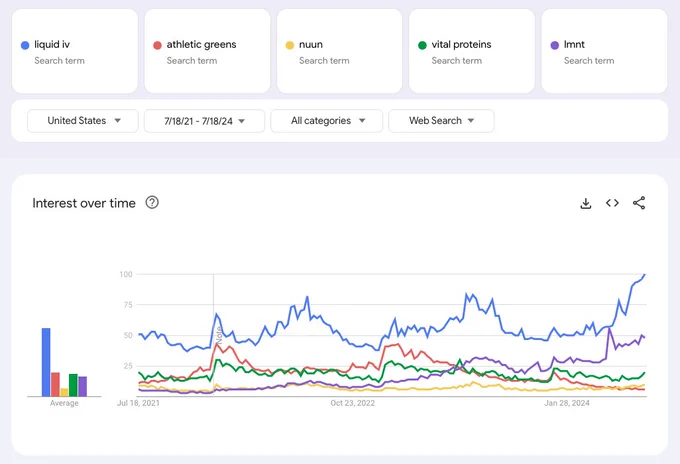Image resolution: width=680 pixels, height=464 pixels.
Task: Click the yellow nuun average bar
Action: click(64, 392)
